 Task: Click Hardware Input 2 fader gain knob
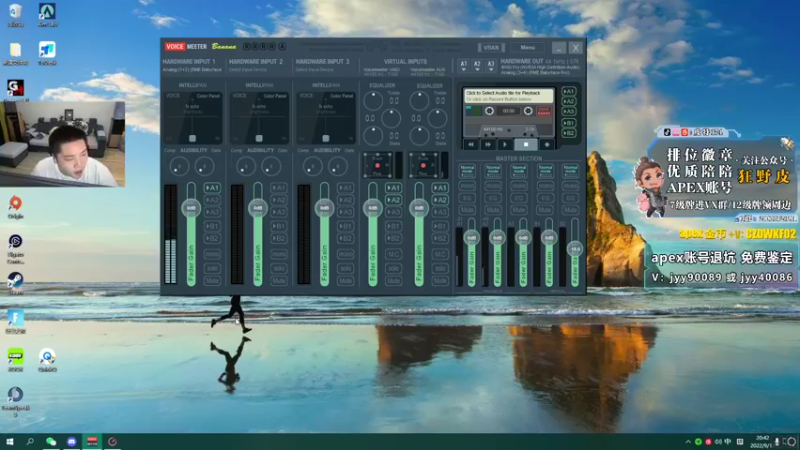(x=258, y=208)
